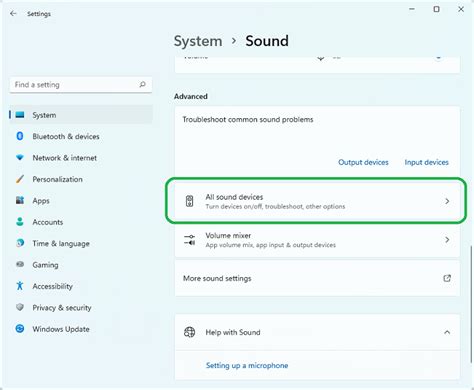Screen dimensions: 474x390
Task: Maximize the Settings window
Action: pyautogui.click(x=436, y=9)
